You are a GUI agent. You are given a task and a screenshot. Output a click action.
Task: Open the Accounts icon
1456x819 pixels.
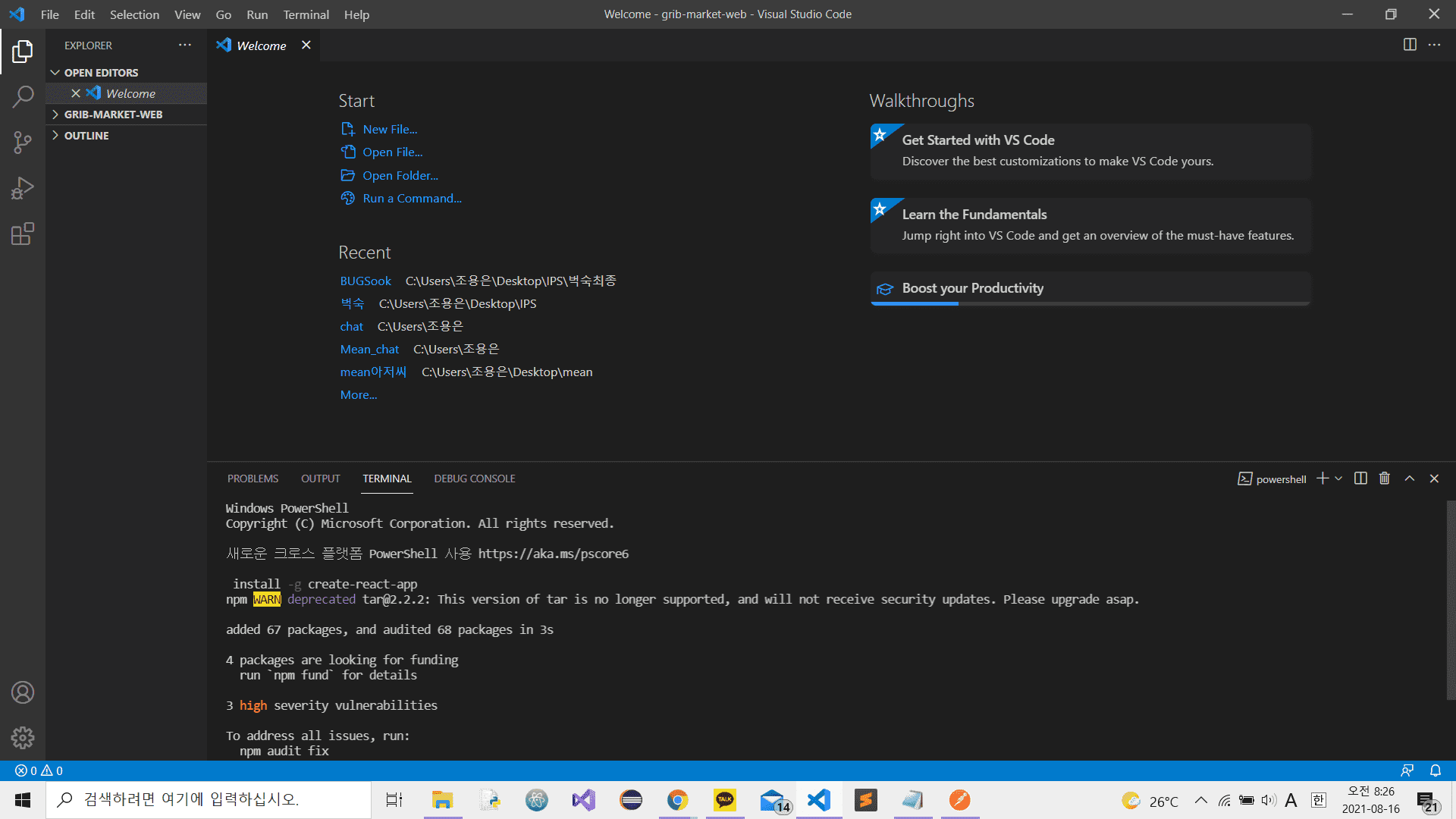[23, 692]
